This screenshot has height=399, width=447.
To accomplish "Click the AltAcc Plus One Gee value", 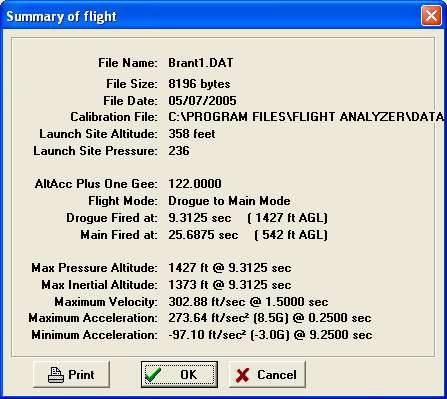I will tap(195, 184).
